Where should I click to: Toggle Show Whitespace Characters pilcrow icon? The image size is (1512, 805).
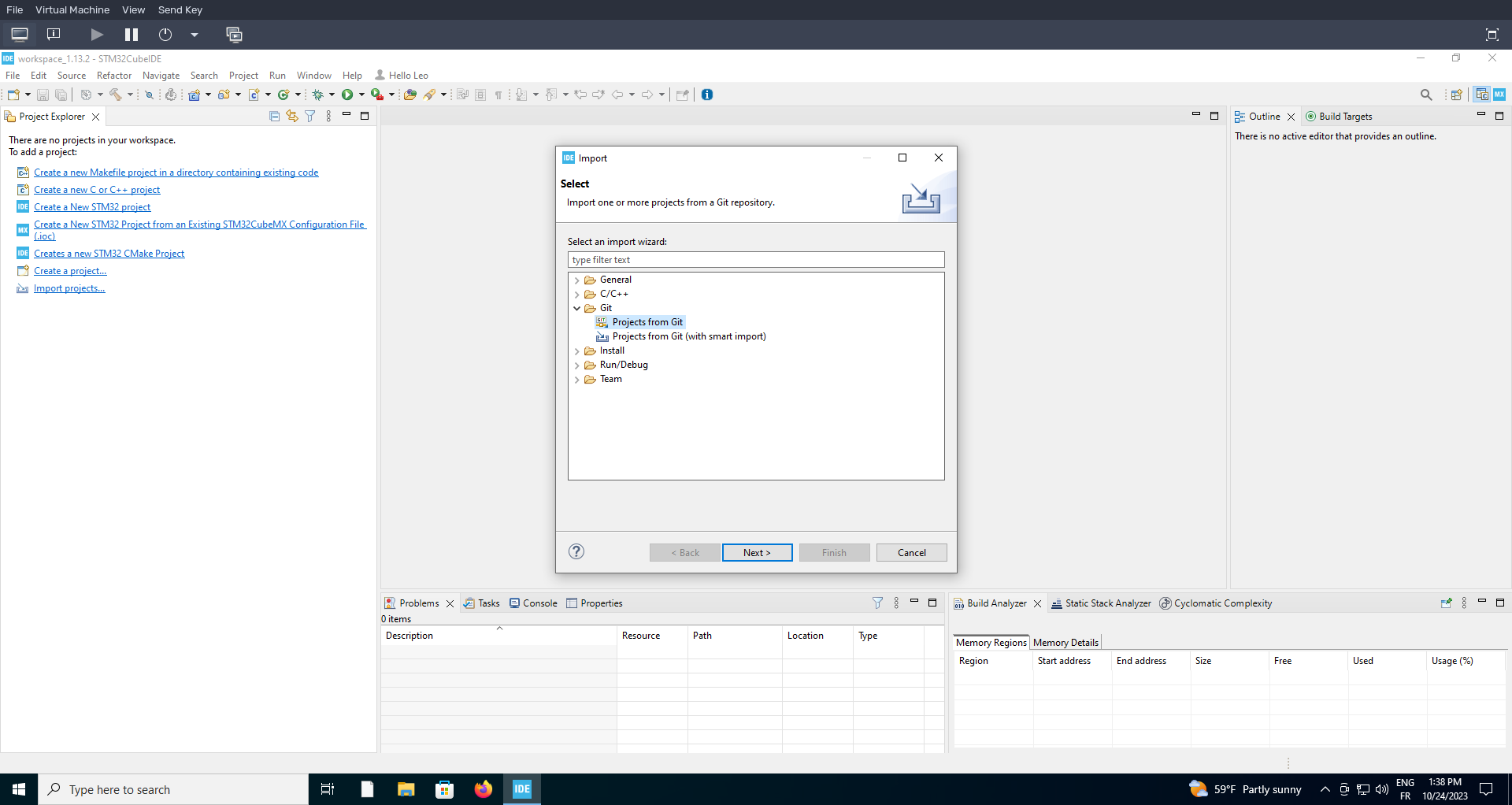click(x=498, y=95)
